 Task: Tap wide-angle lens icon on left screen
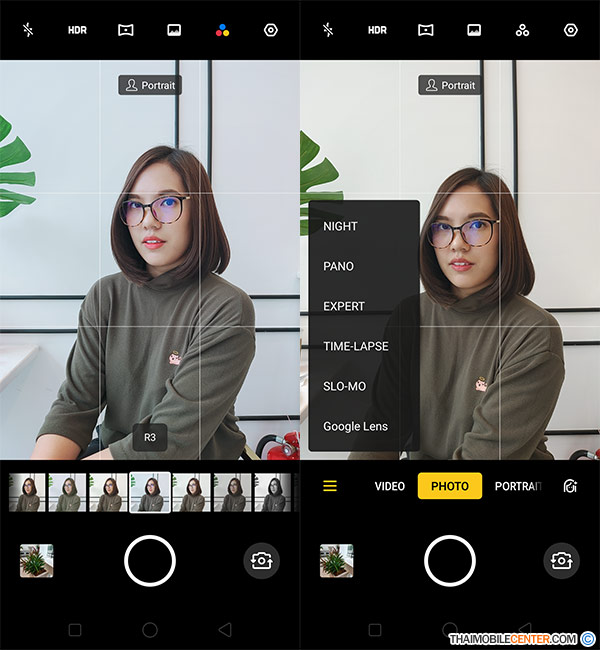[126, 30]
